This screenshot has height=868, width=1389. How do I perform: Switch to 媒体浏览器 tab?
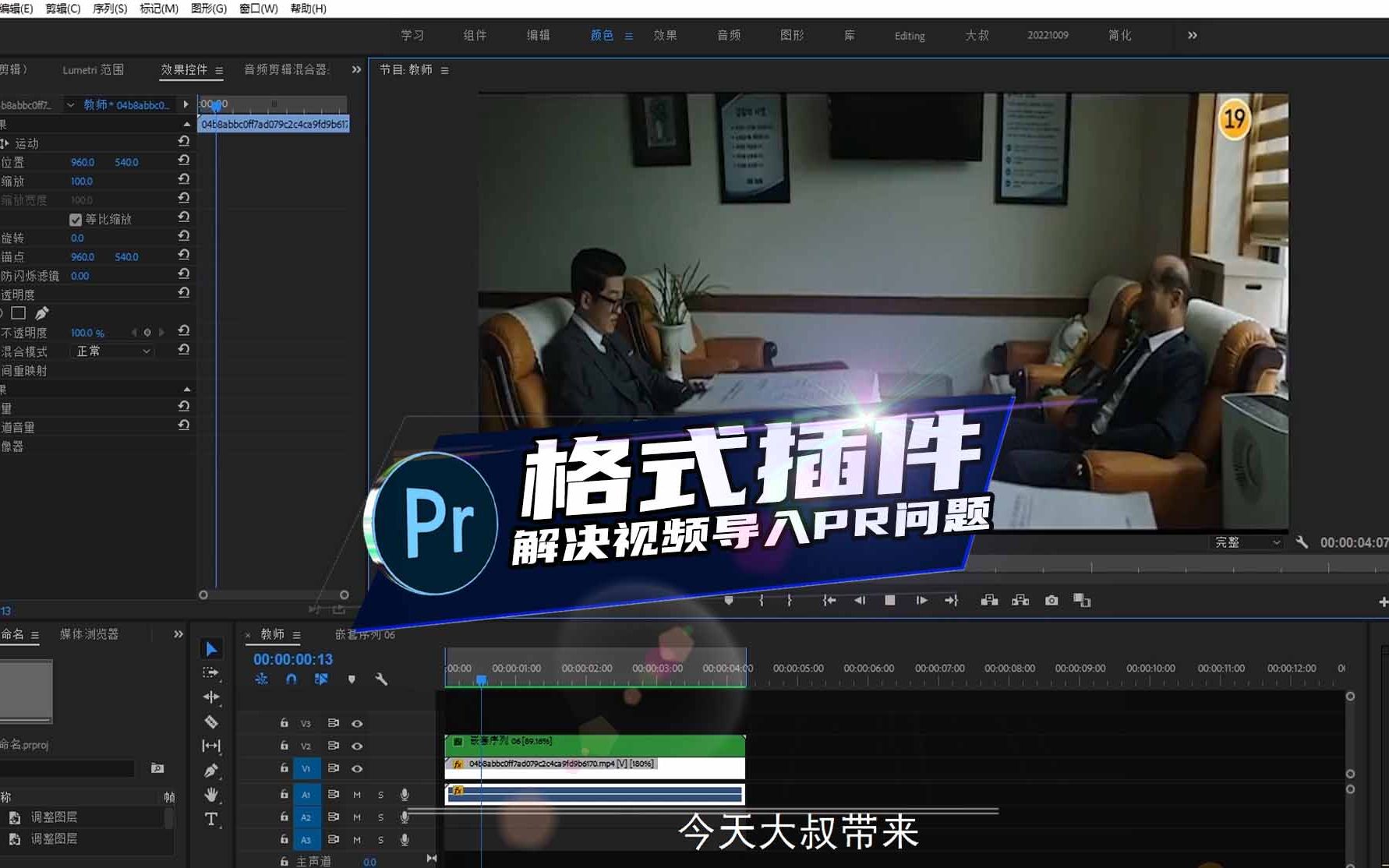tap(89, 634)
